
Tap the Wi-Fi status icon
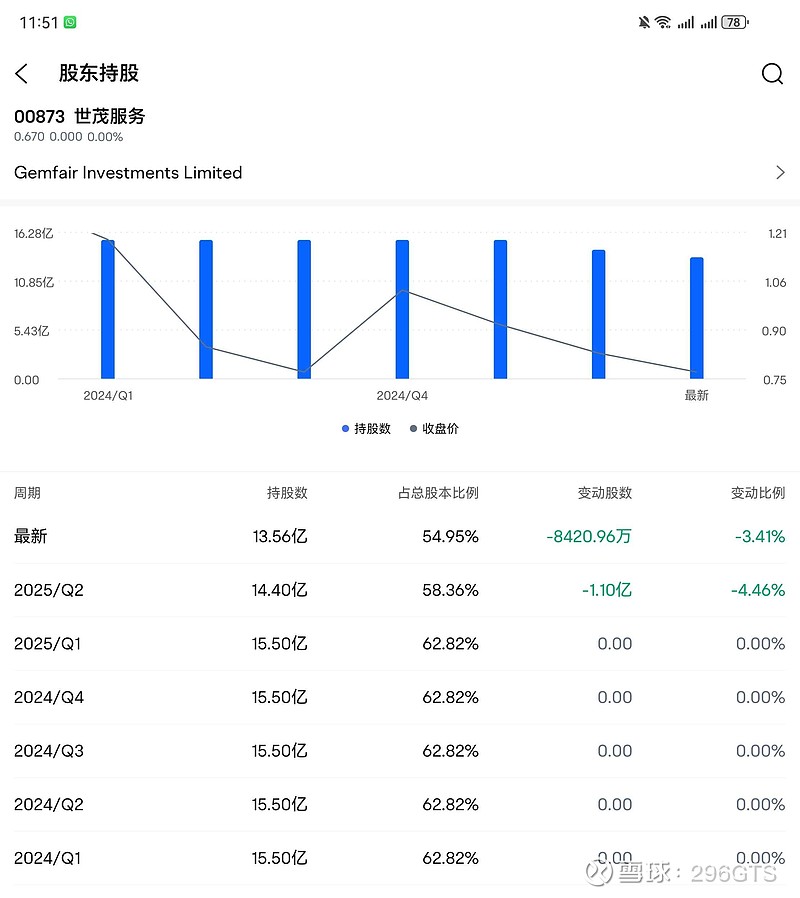tap(663, 22)
